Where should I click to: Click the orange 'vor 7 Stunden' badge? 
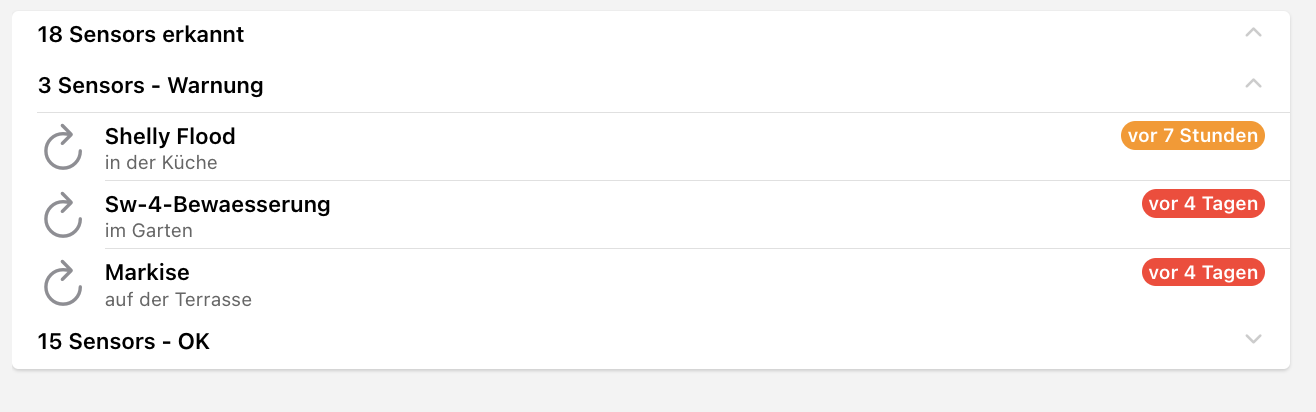(1192, 136)
